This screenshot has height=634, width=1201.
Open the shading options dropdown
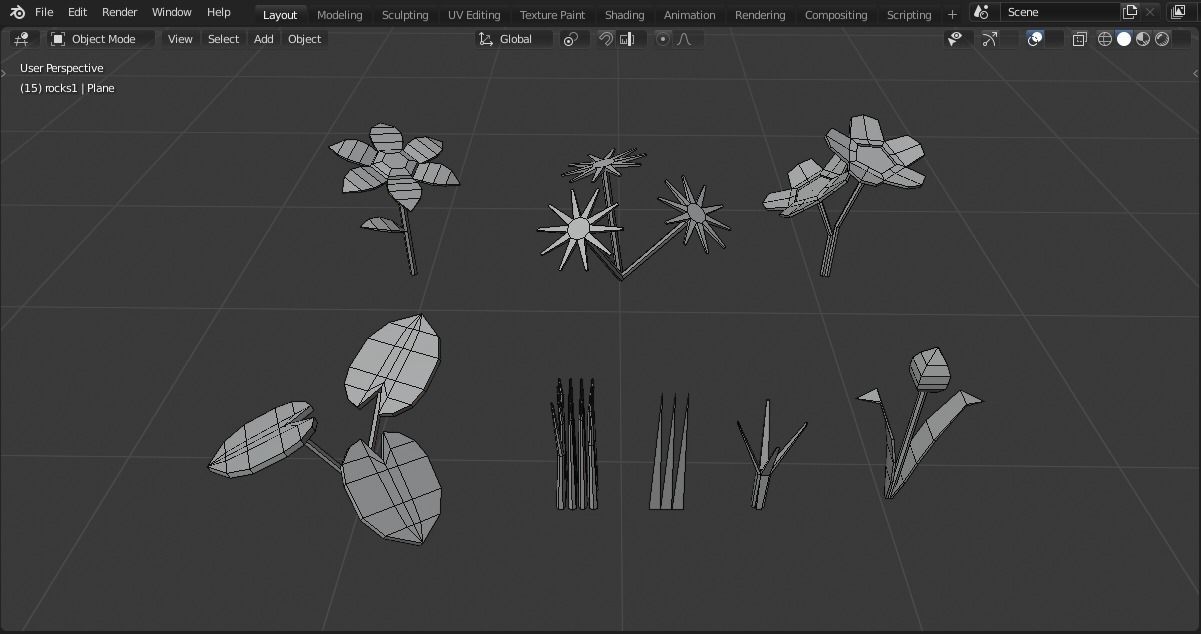(1182, 39)
